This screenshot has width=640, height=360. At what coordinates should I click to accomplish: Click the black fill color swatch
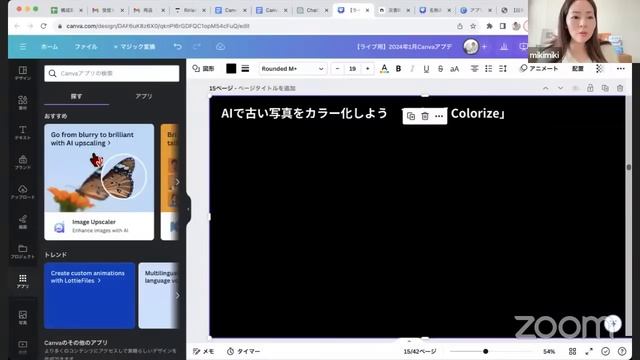tap(231, 69)
